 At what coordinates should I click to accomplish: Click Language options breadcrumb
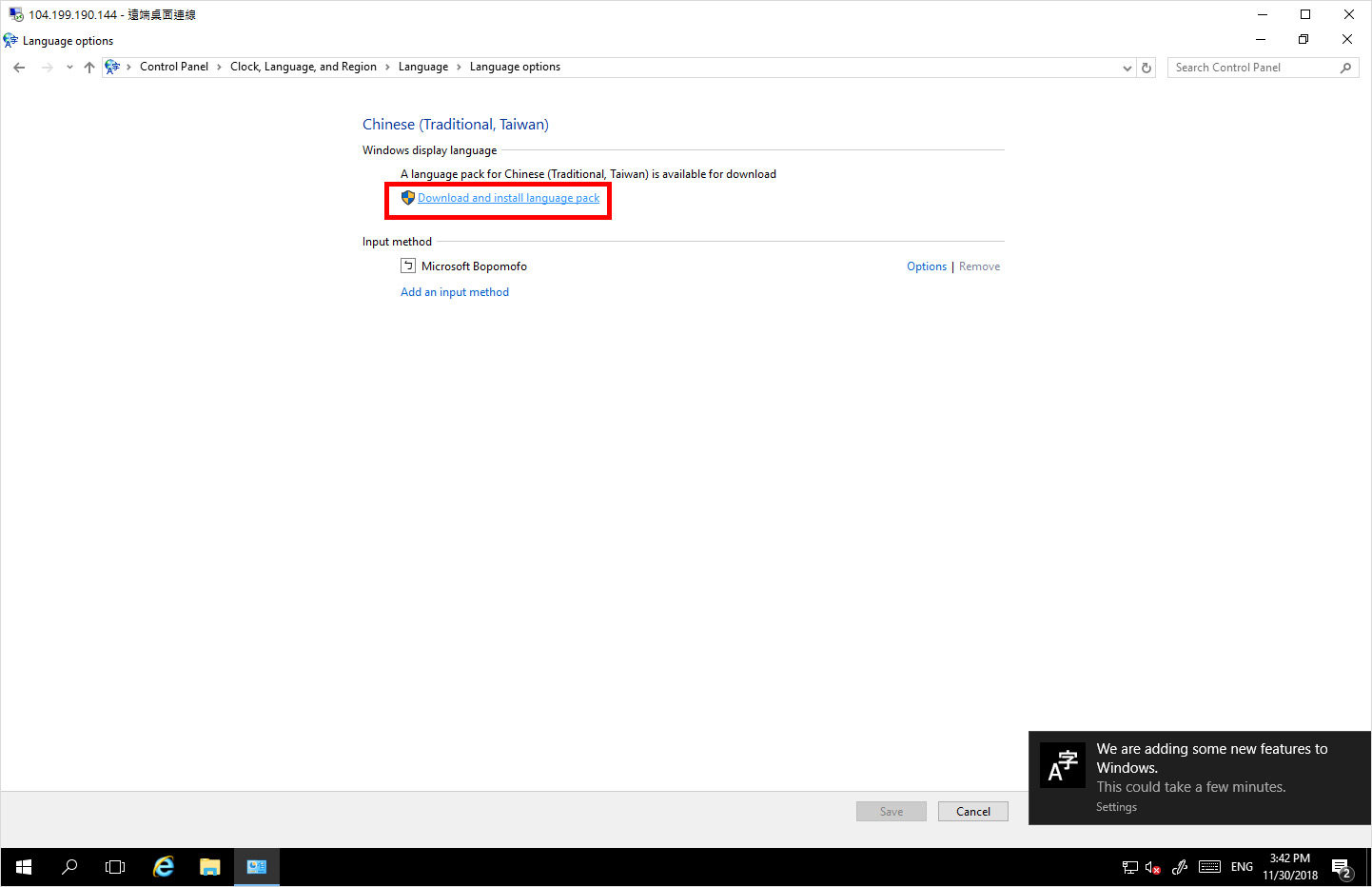coord(515,67)
